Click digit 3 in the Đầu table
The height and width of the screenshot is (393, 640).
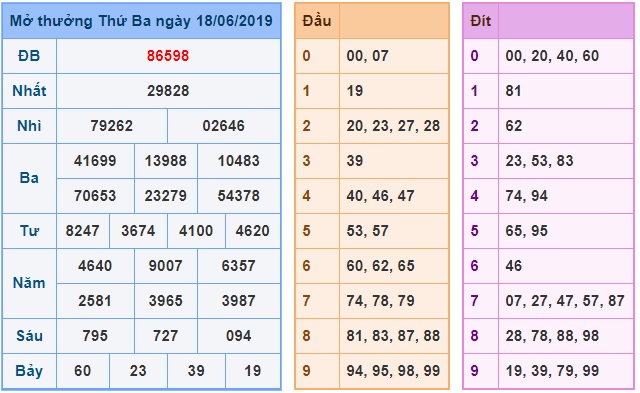pos(307,161)
